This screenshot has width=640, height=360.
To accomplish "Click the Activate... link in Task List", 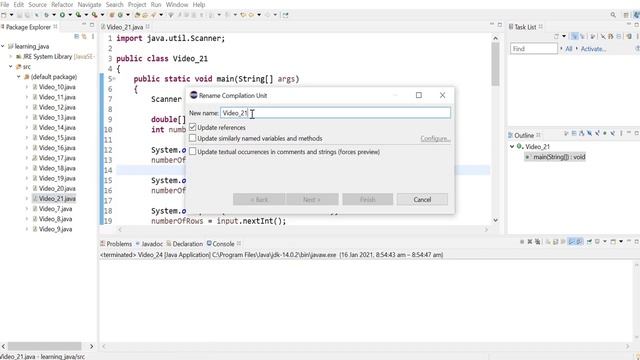I will pyautogui.click(x=593, y=49).
